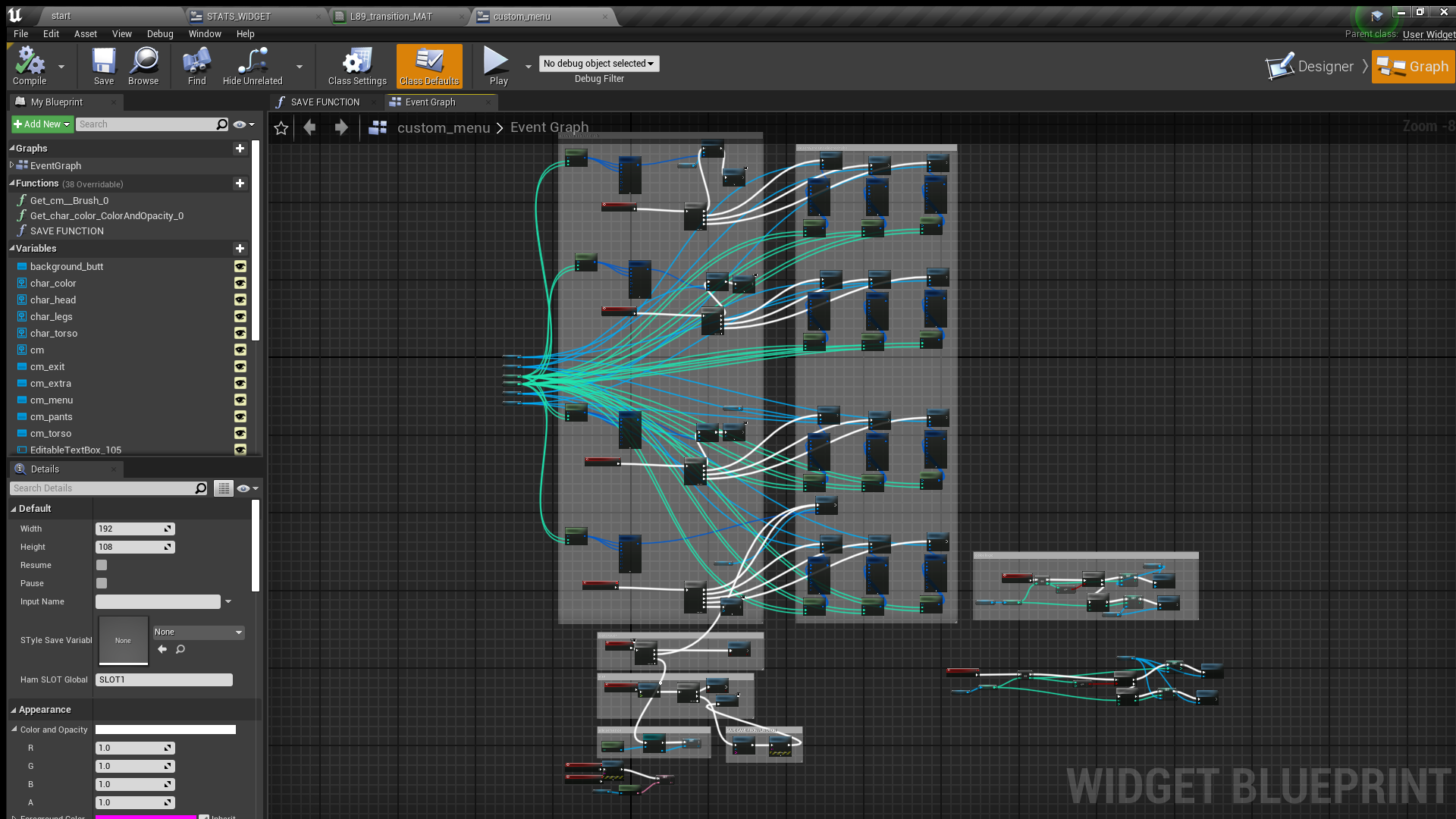Collapse the Variables section
This screenshot has width=1456, height=819.
point(12,248)
